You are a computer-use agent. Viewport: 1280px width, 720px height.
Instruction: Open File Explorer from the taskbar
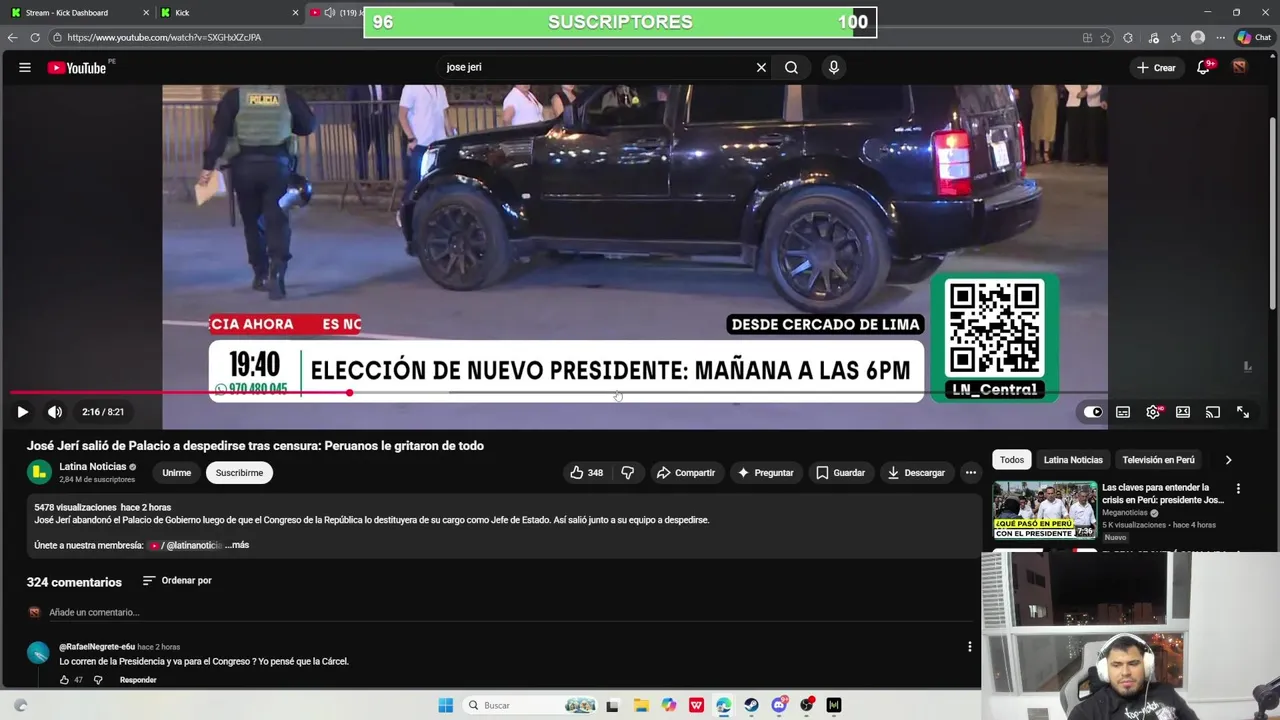(x=641, y=705)
